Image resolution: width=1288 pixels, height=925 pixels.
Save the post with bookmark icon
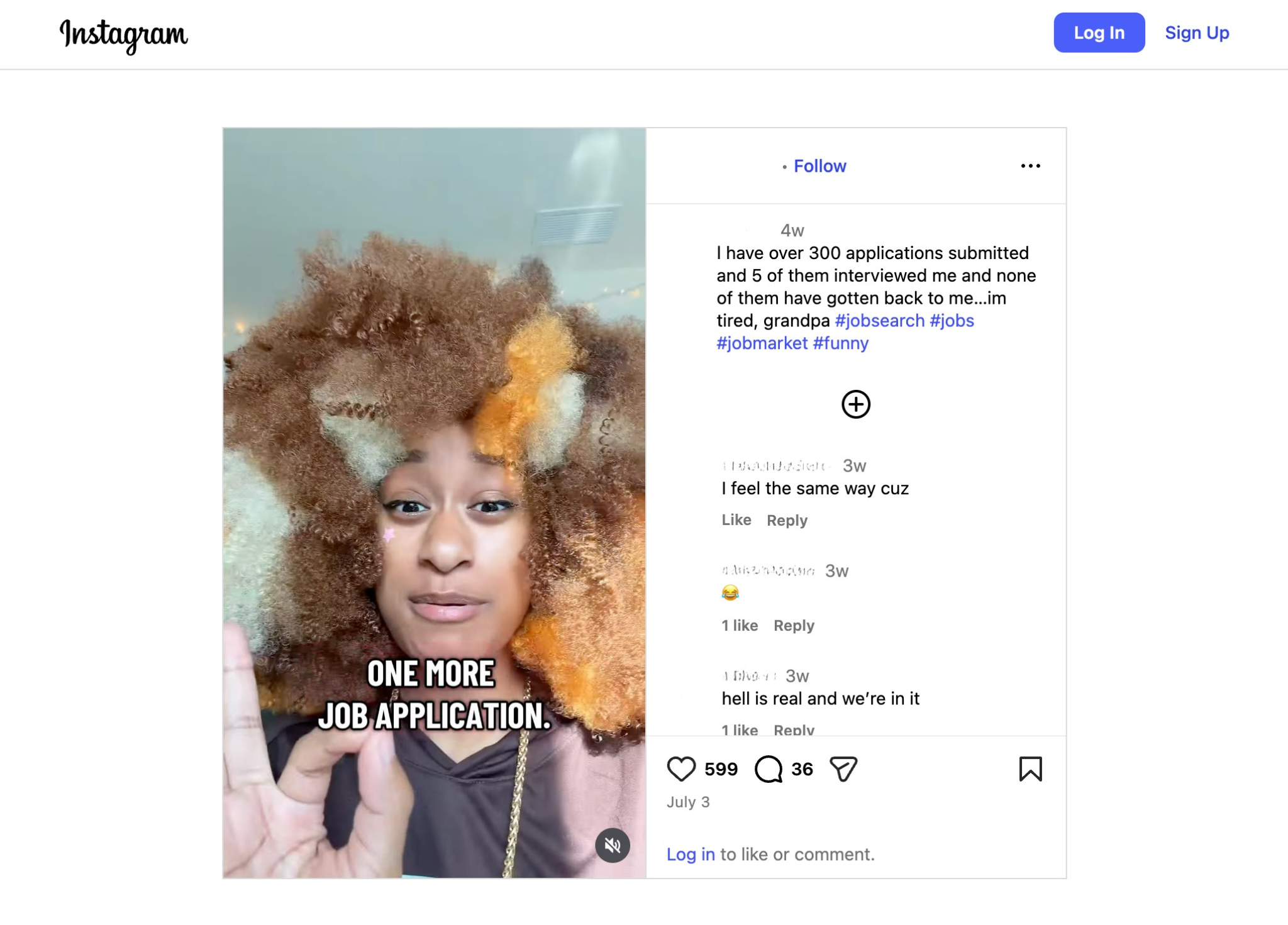point(1030,769)
